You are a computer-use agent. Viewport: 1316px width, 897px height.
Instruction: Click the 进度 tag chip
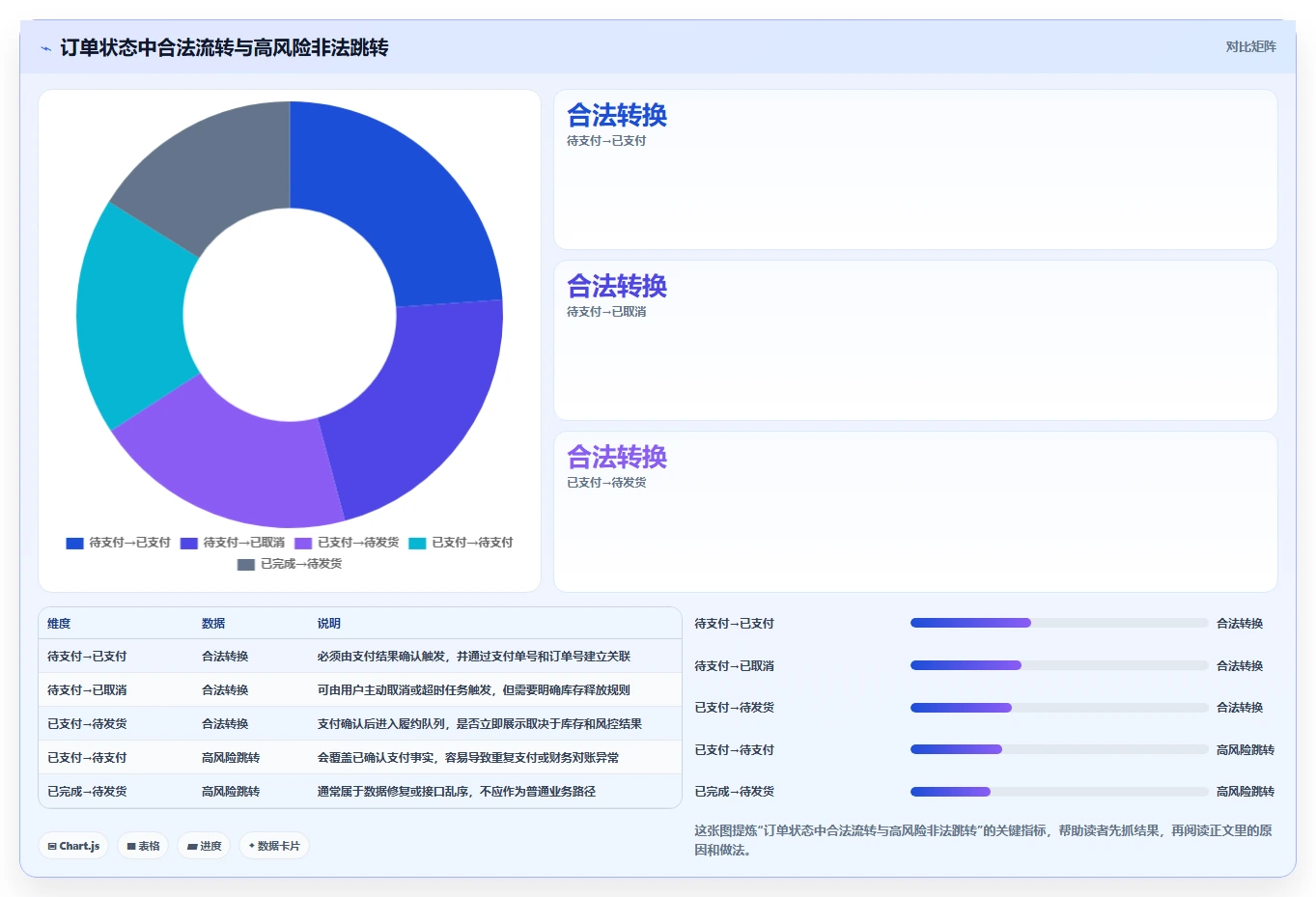pyautogui.click(x=204, y=846)
